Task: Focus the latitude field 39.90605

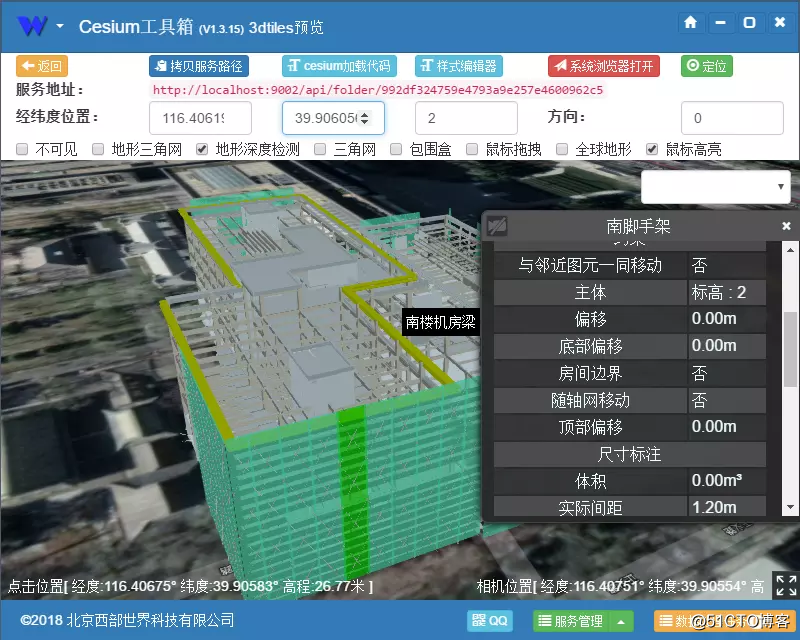Action: pos(333,118)
